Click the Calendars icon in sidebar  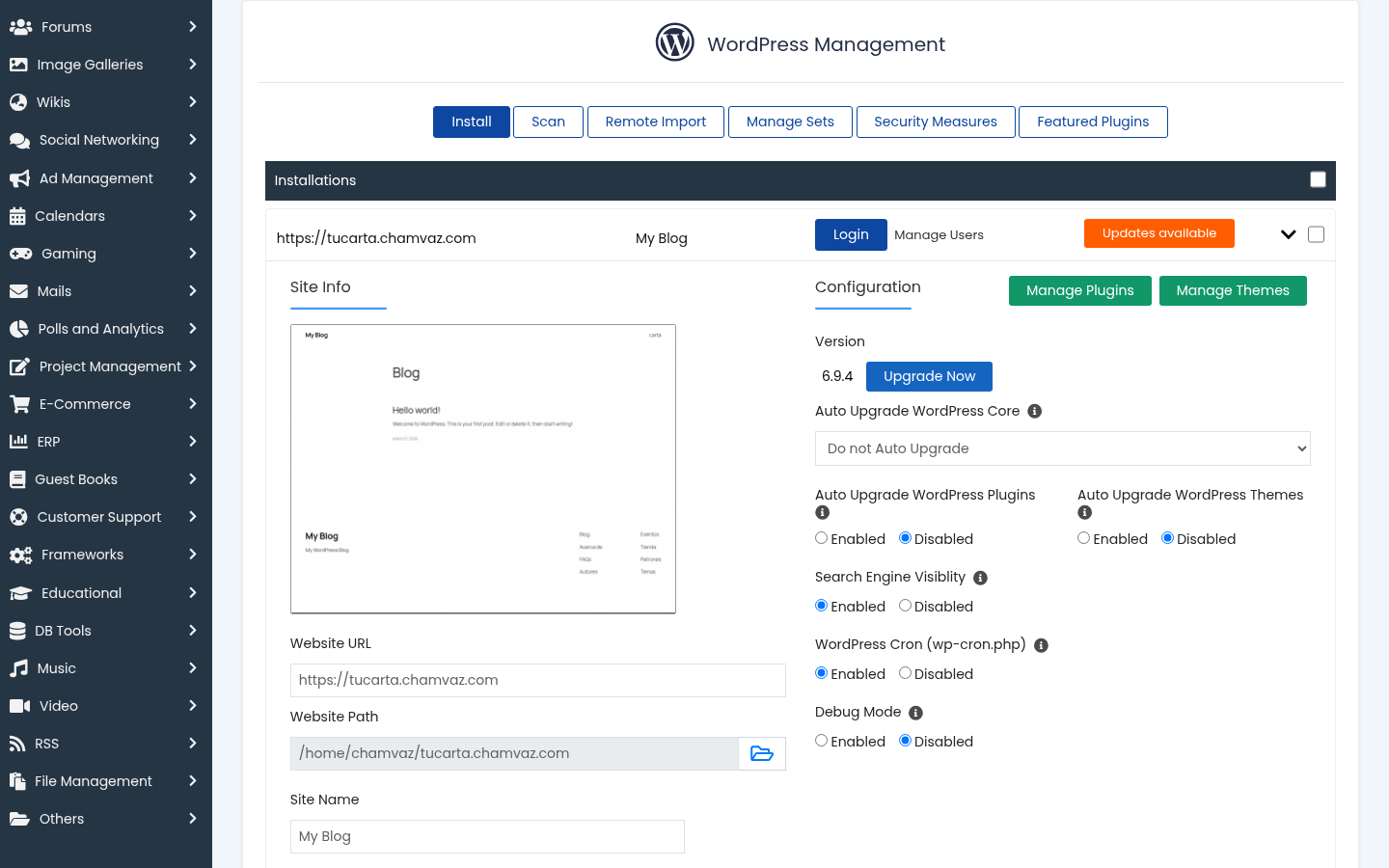(x=17, y=216)
